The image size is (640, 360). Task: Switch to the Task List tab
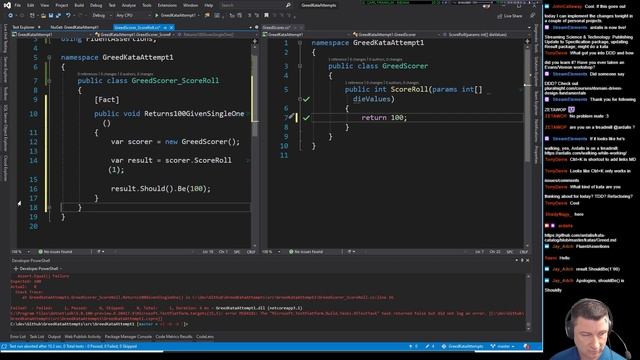point(37,337)
